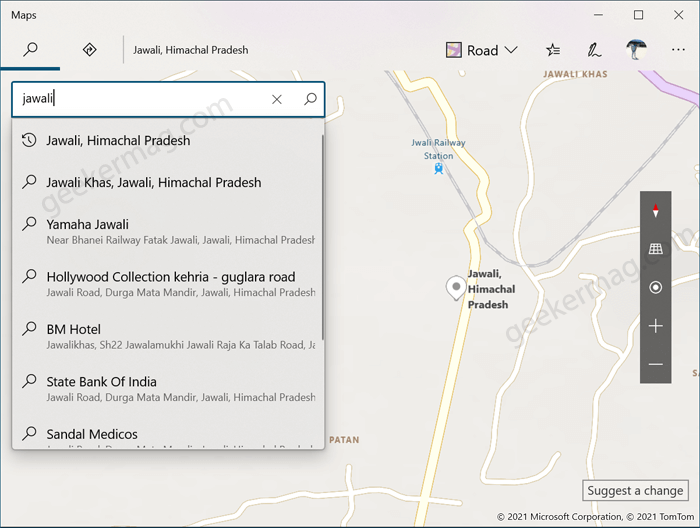Click the magnifier icon beside Yamaha Jawali
The width and height of the screenshot is (700, 528).
pyautogui.click(x=29, y=223)
